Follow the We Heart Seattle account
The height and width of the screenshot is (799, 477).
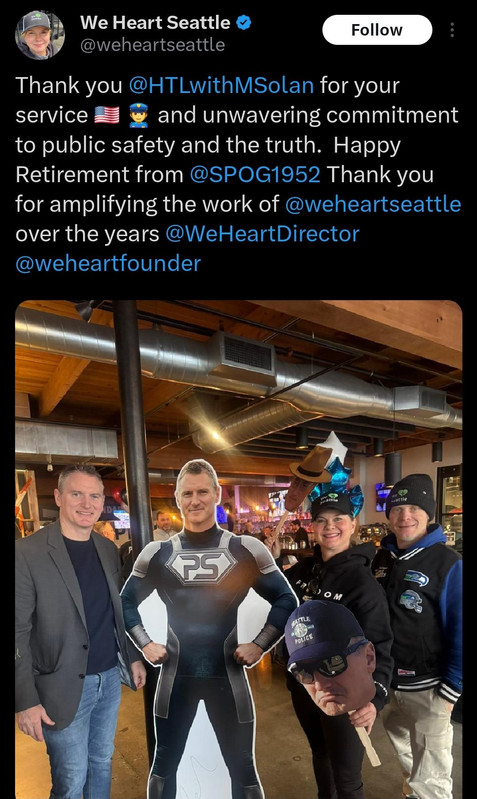[377, 30]
